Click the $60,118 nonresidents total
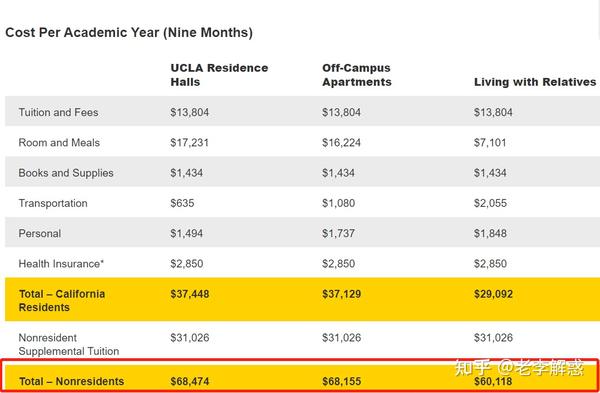The width and height of the screenshot is (600, 393). coord(493,381)
